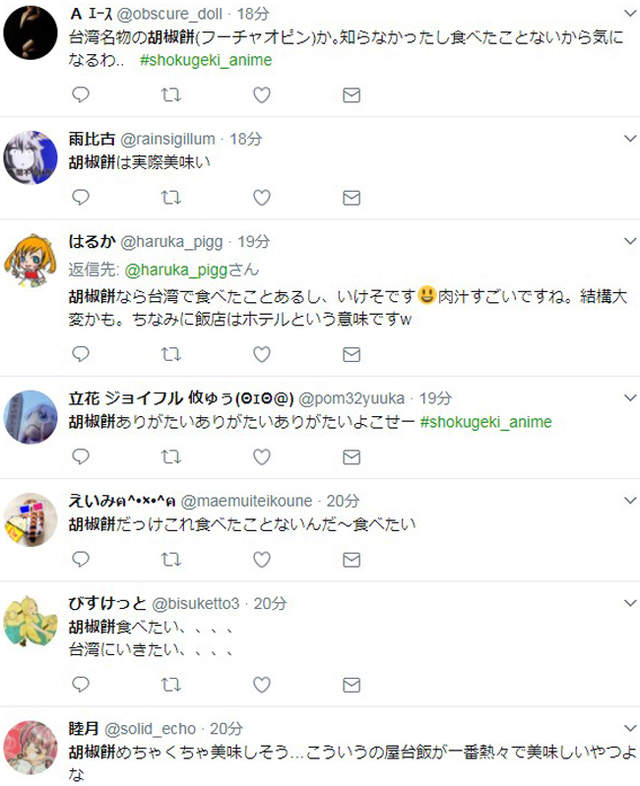Expand tweet menu for haruka_pigg's tweet
The width and height of the screenshot is (640, 786).
pos(629,243)
